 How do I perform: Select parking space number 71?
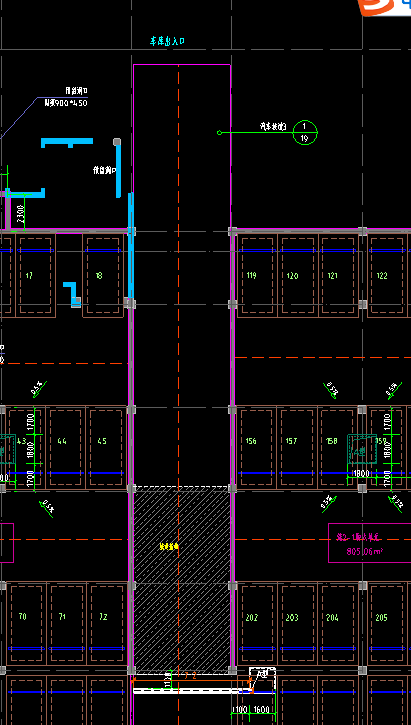point(62,616)
